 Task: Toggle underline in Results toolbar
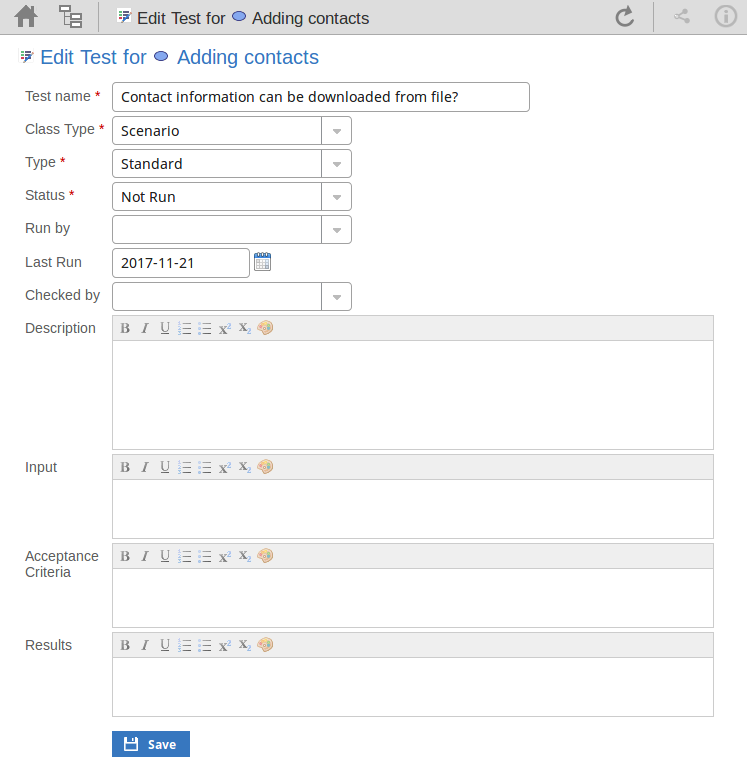pyautogui.click(x=165, y=645)
